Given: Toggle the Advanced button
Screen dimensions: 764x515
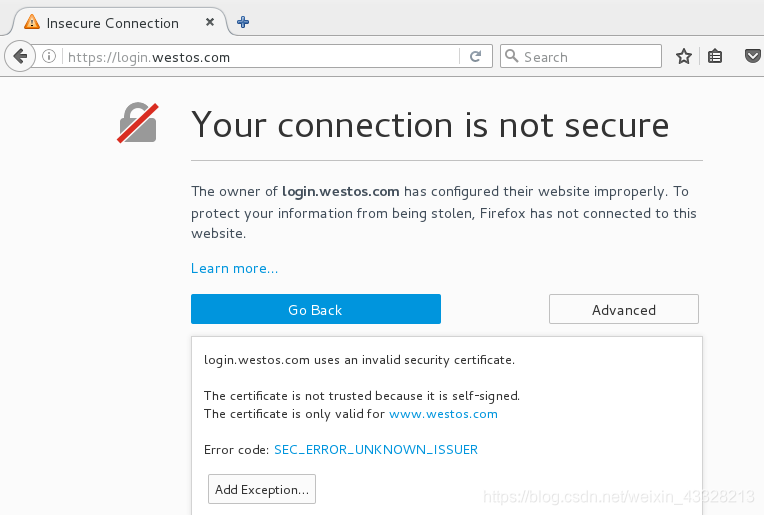Looking at the screenshot, I should click(624, 309).
